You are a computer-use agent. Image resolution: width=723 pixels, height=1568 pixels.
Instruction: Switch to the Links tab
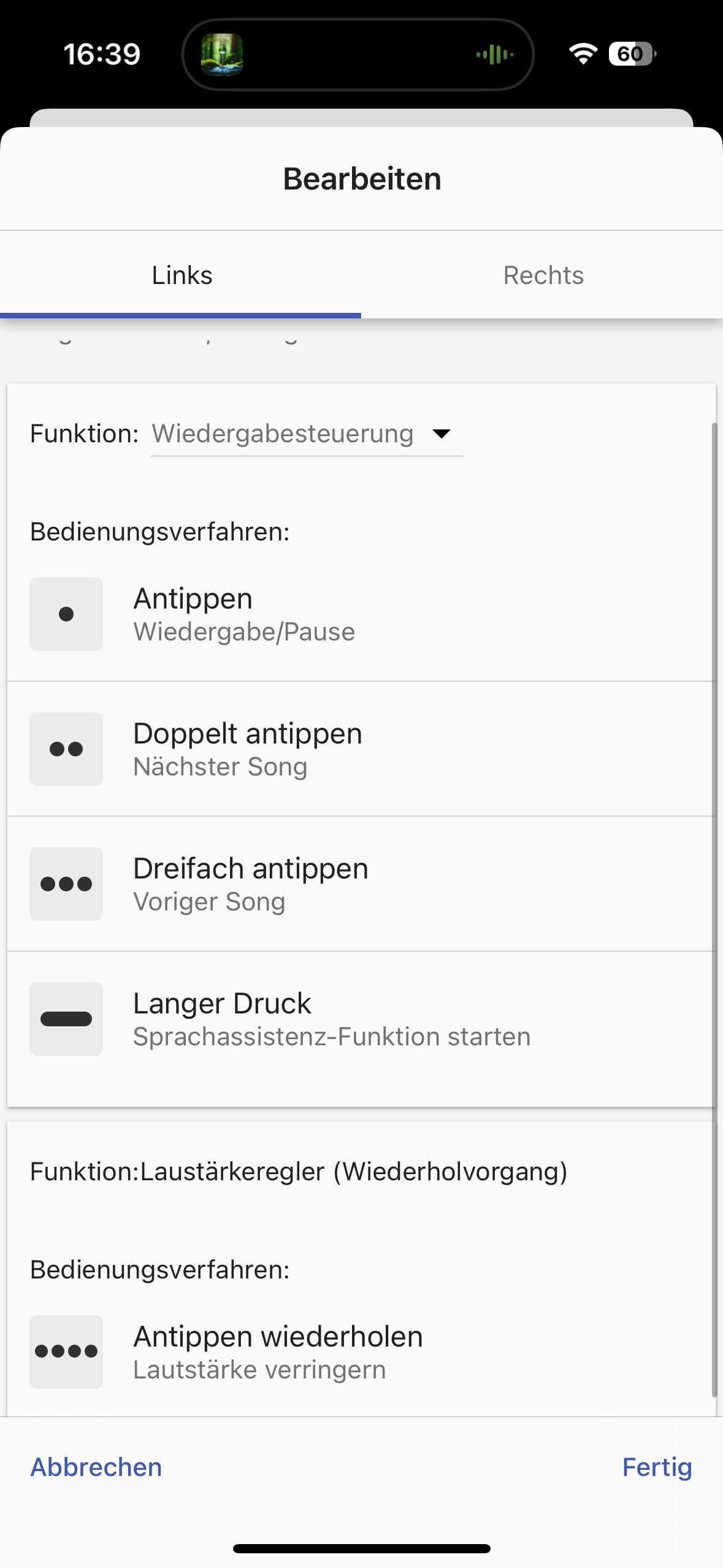(x=182, y=275)
